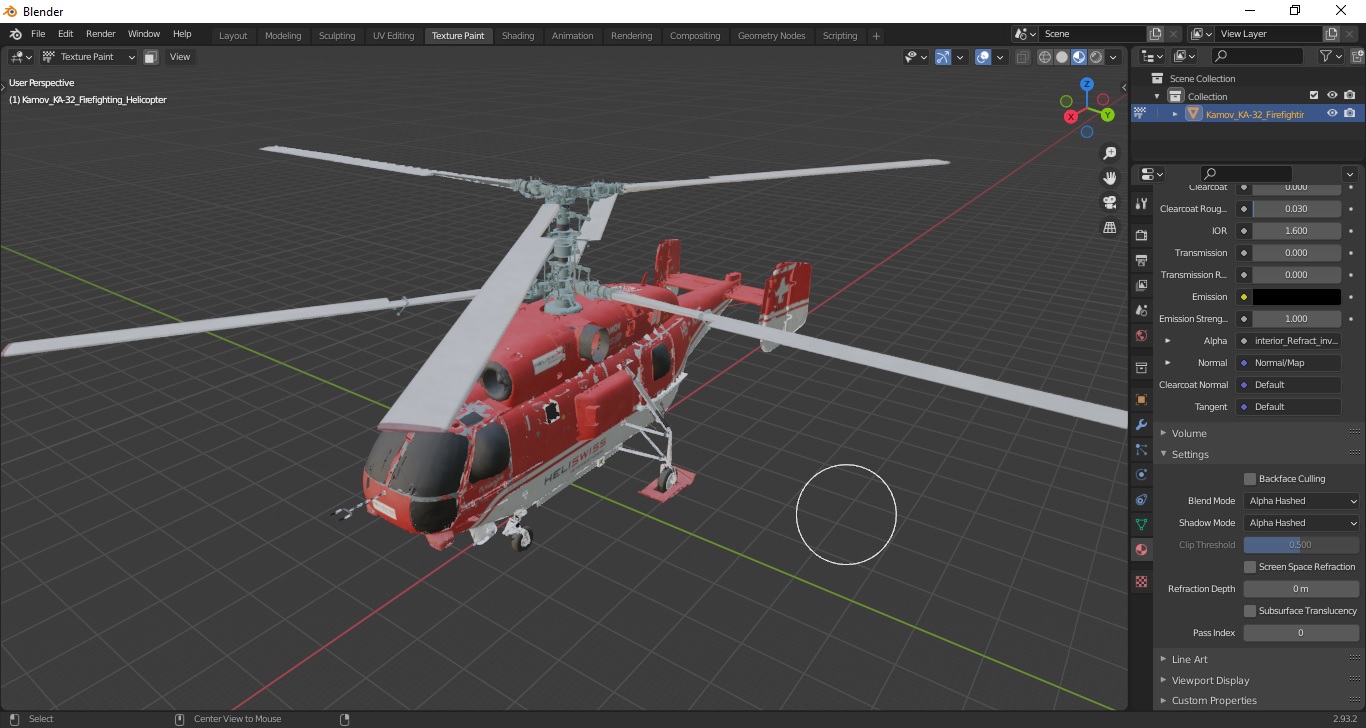Open the Particle properties tab icon
Screen dimensions: 1366x728
pyautogui.click(x=1141, y=449)
